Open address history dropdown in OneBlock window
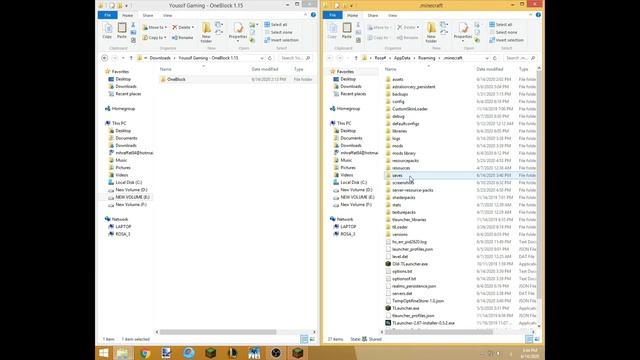Screen dimensions: 640x360 (x=262, y=58)
